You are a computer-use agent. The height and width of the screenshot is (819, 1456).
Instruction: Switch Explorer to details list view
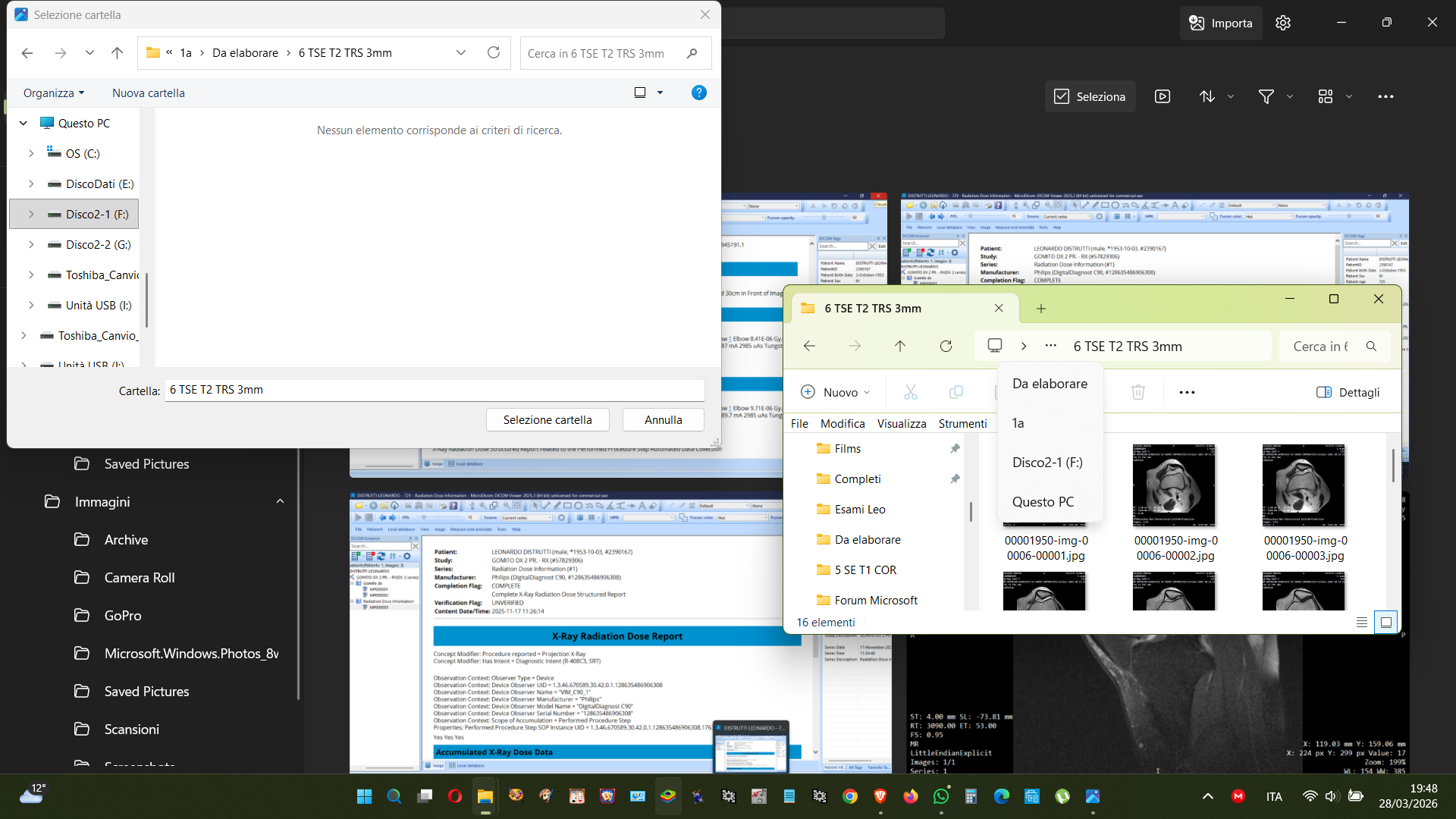(x=1362, y=623)
